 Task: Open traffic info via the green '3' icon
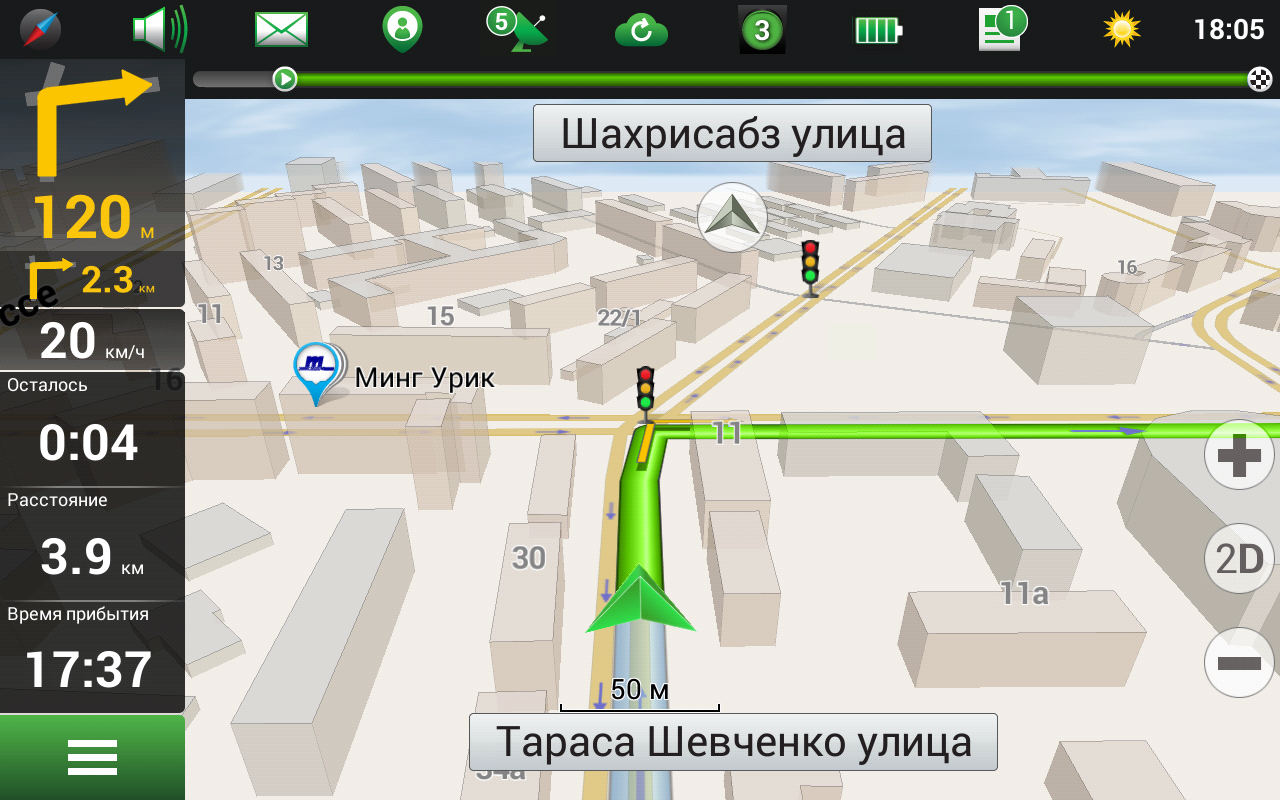click(761, 28)
